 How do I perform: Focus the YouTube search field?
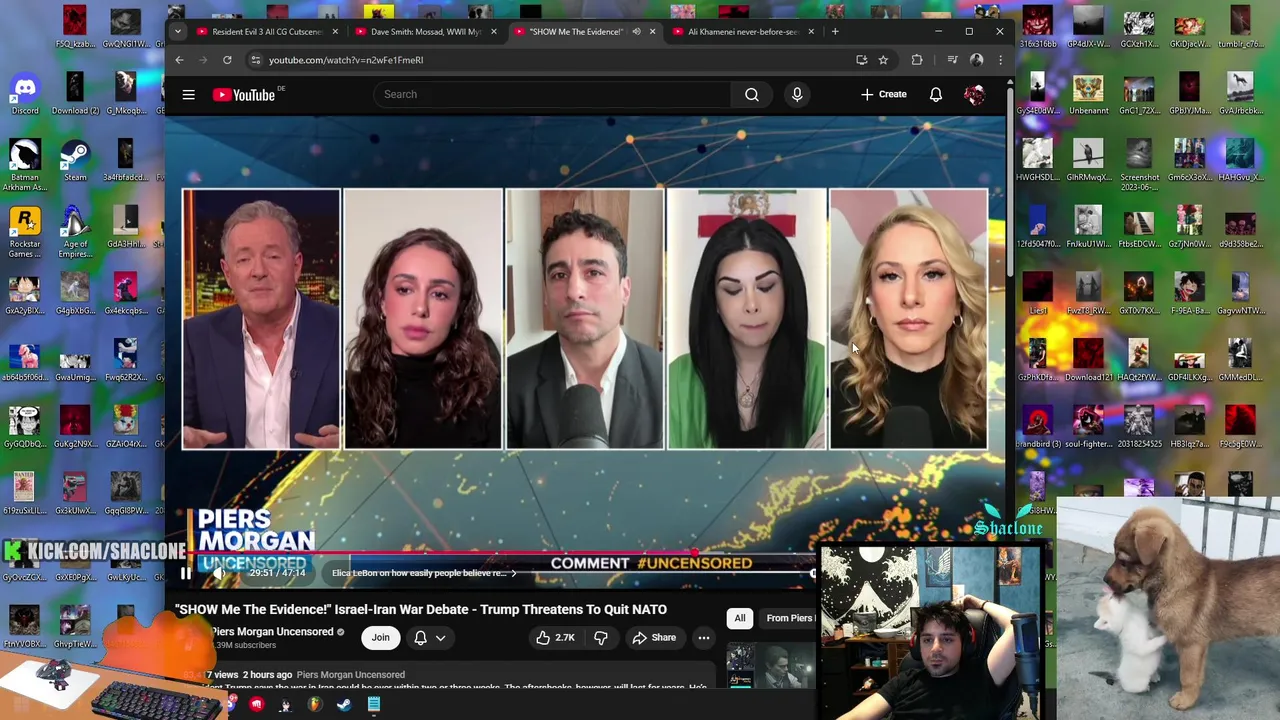552,94
